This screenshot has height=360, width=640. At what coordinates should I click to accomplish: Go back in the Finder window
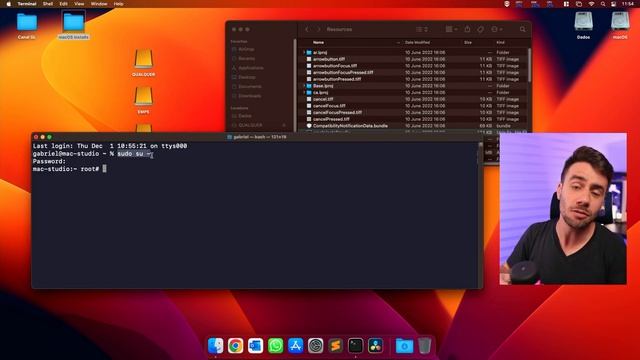(307, 29)
